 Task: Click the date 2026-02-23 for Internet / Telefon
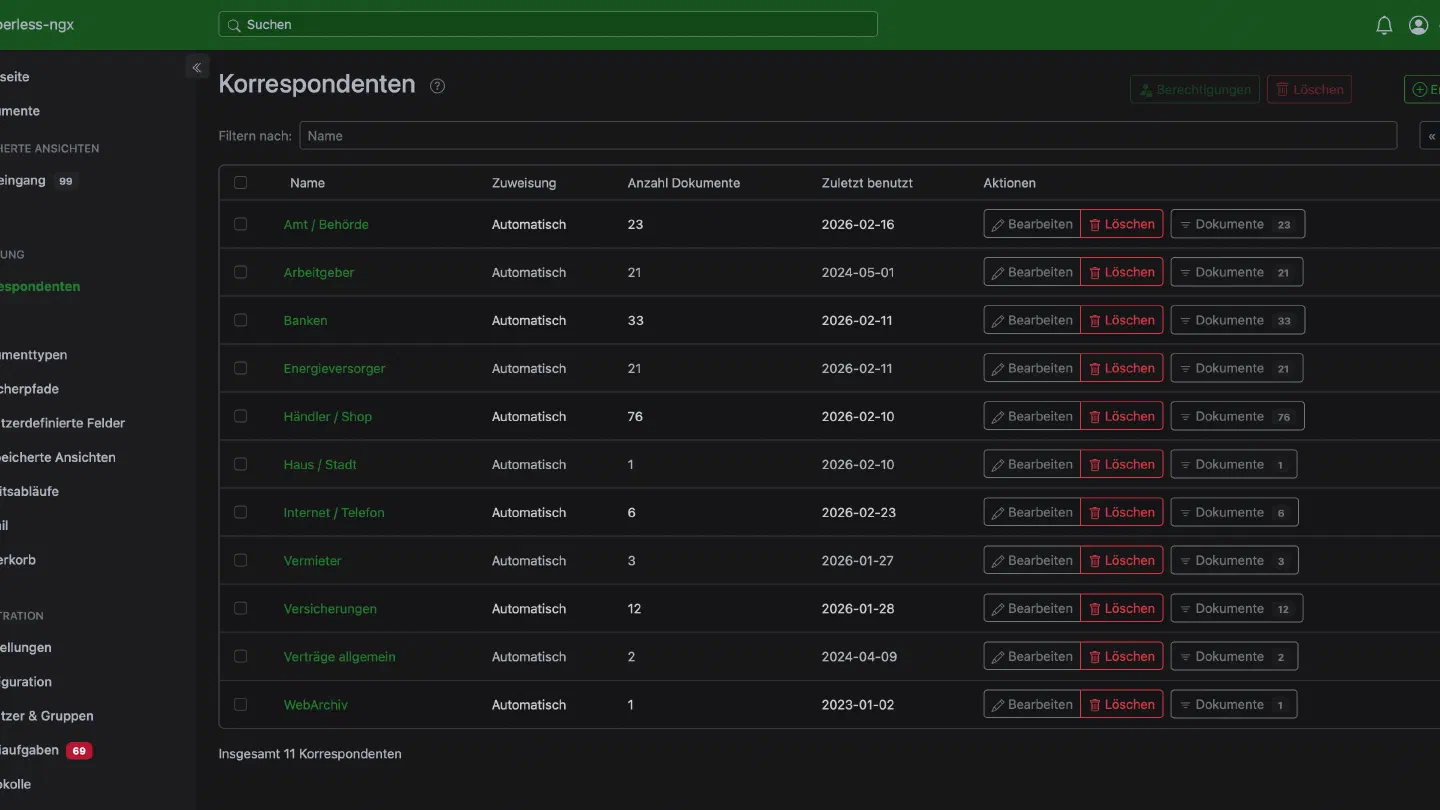coord(859,512)
